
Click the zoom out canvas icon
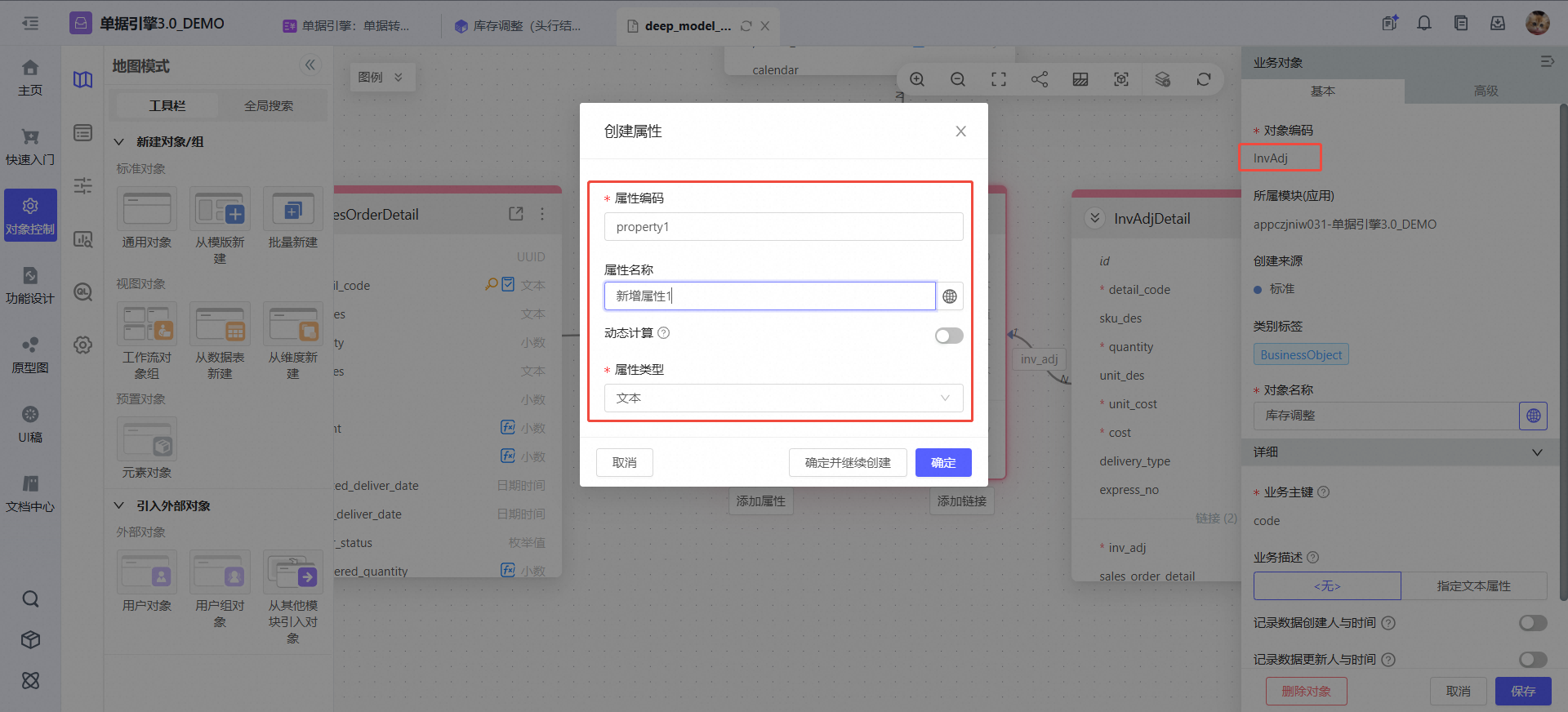tap(958, 79)
